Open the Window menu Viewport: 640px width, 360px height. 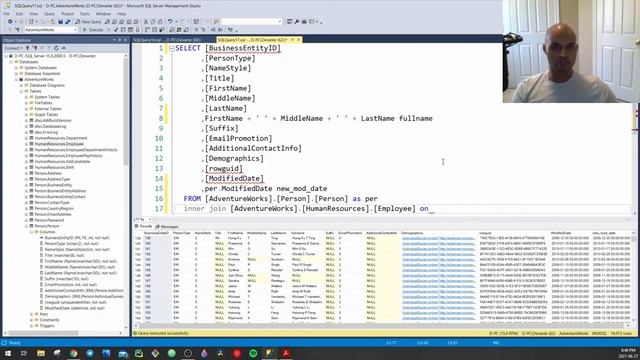(103, 14)
